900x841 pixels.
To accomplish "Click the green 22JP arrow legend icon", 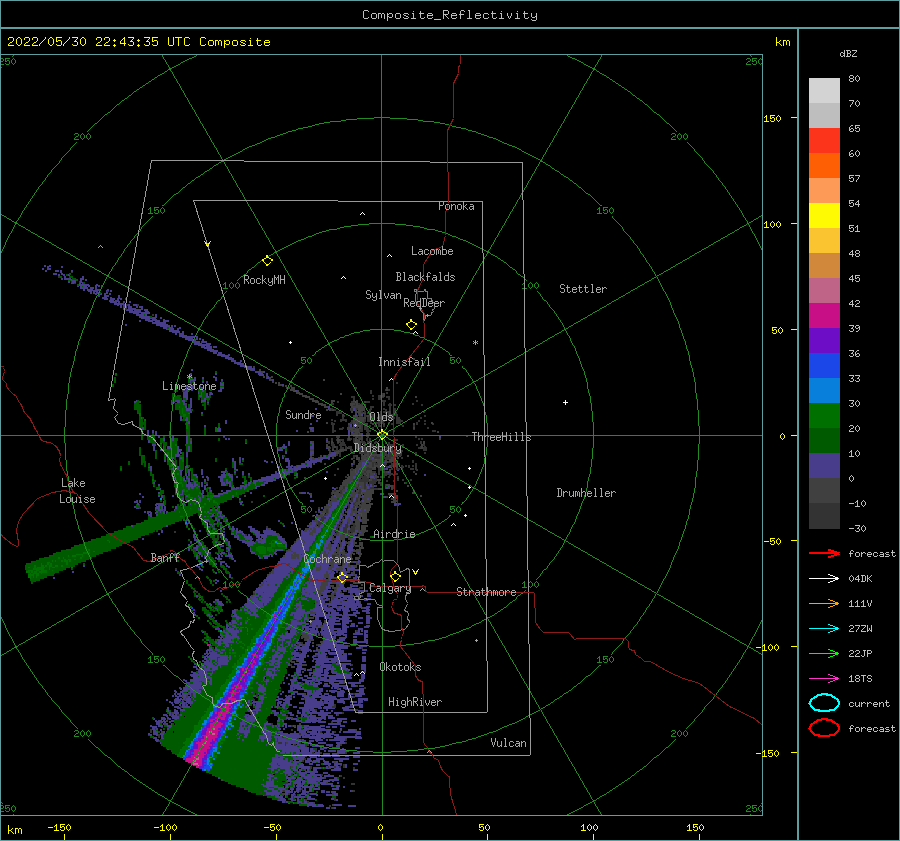I will 824,653.
